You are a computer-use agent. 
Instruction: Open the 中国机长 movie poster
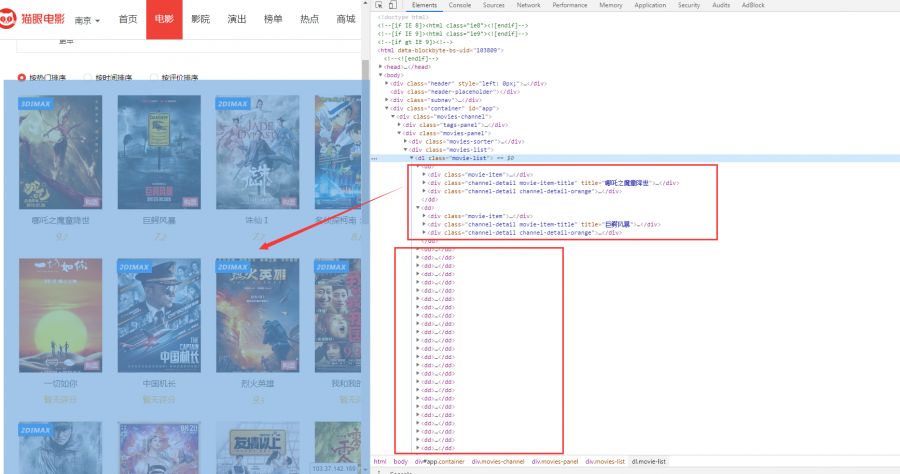pyautogui.click(x=159, y=316)
